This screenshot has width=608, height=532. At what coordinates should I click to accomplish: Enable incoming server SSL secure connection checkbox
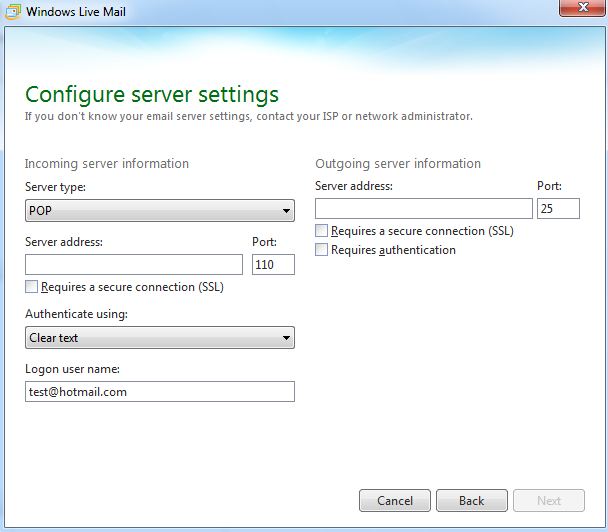[31, 287]
